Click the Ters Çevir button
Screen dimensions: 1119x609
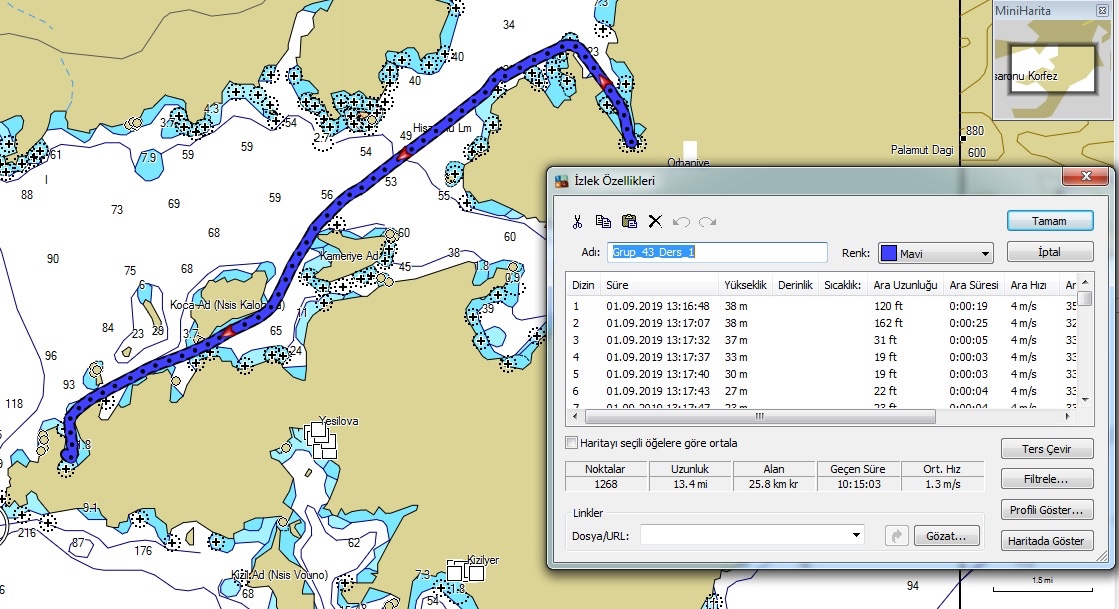click(1047, 448)
